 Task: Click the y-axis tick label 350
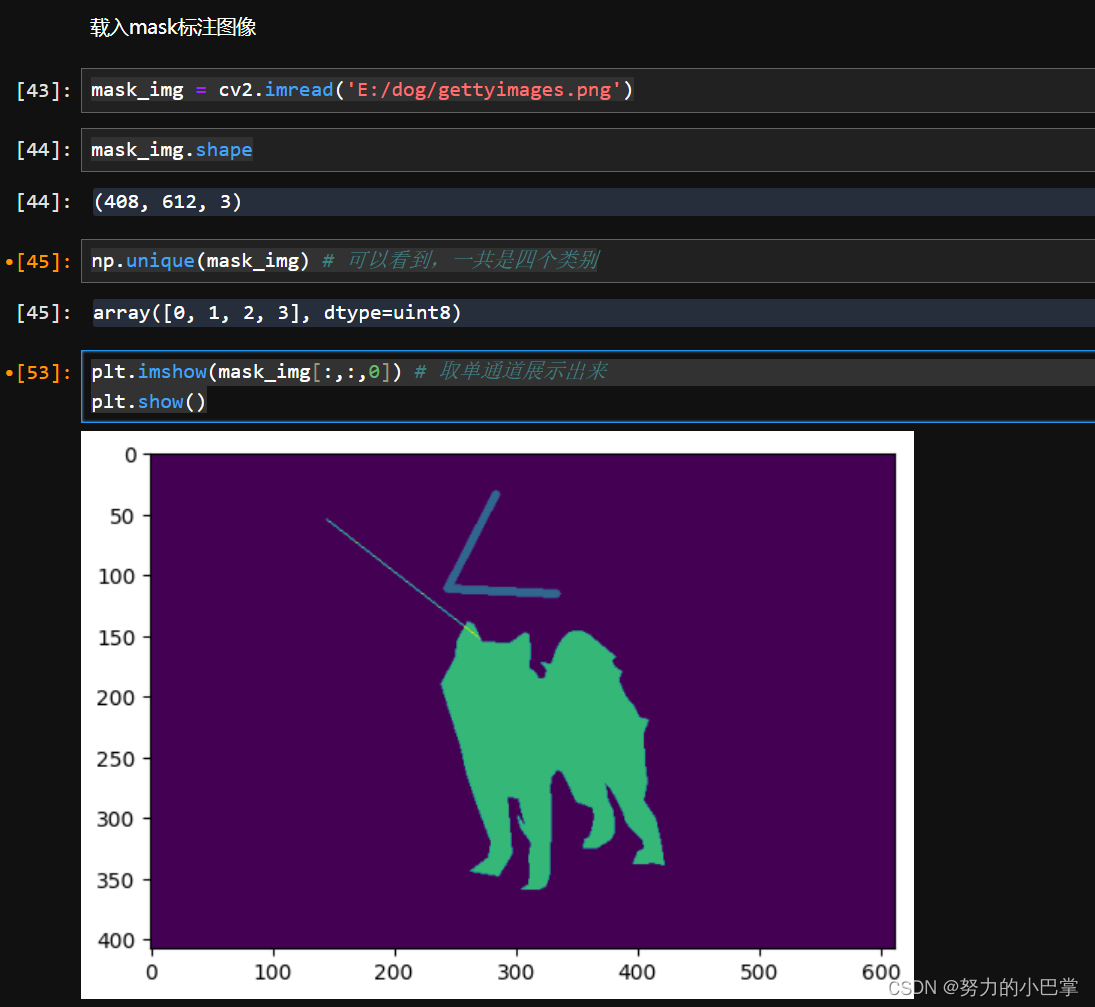point(118,880)
